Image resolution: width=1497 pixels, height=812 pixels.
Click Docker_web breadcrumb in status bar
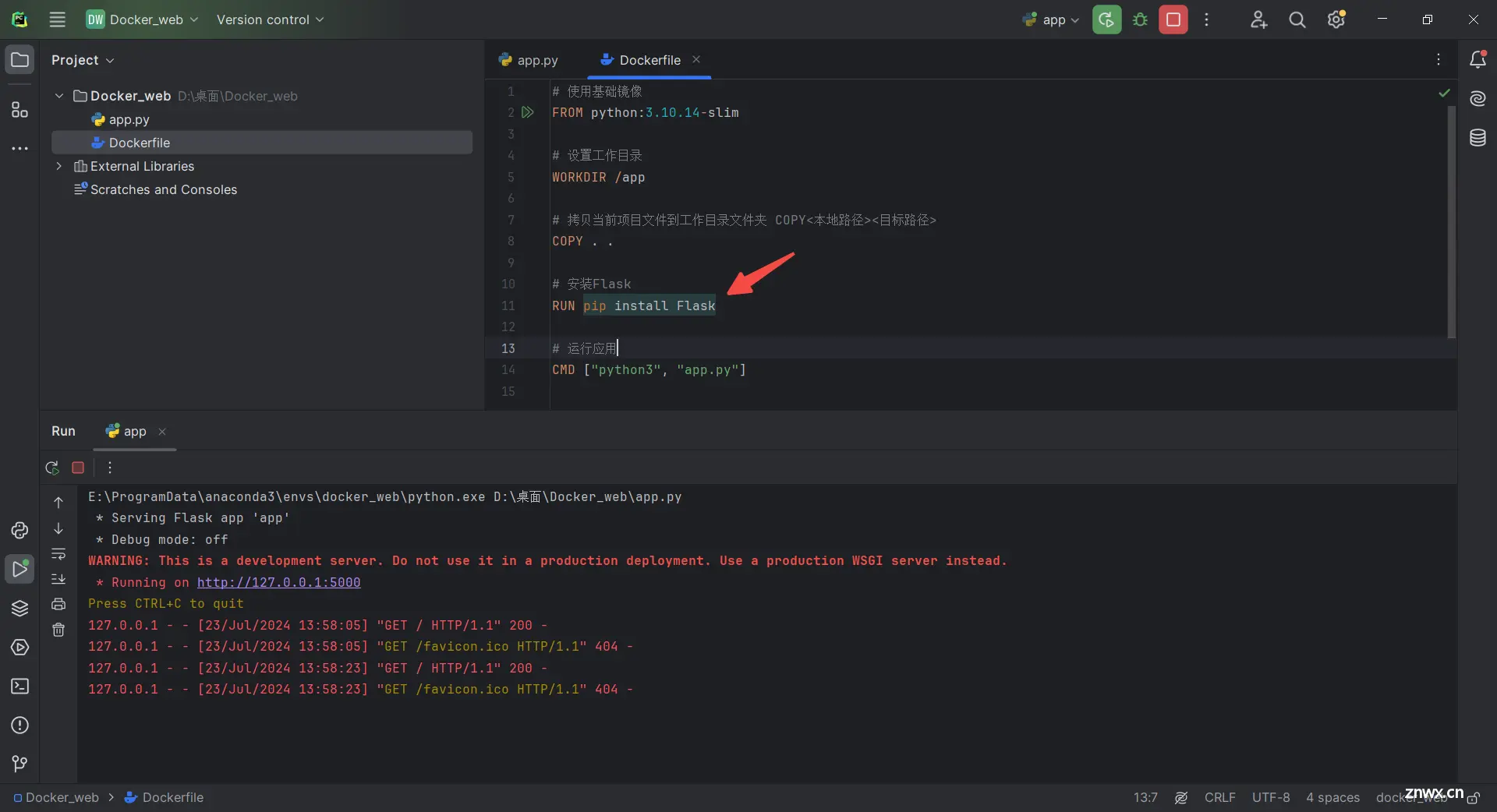pos(56,797)
